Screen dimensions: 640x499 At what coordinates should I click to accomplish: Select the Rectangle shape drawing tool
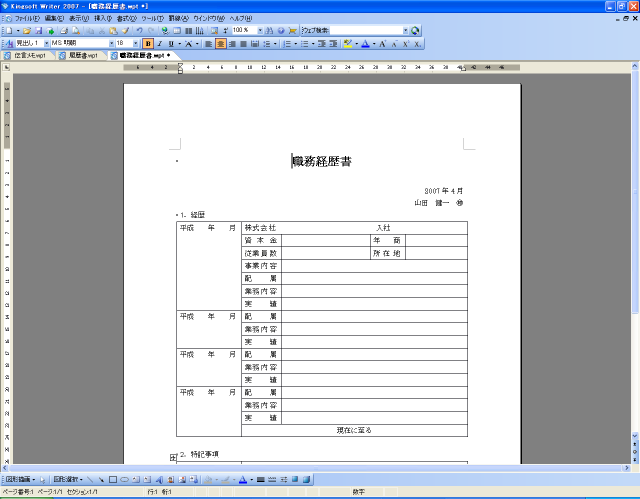tap(113, 479)
